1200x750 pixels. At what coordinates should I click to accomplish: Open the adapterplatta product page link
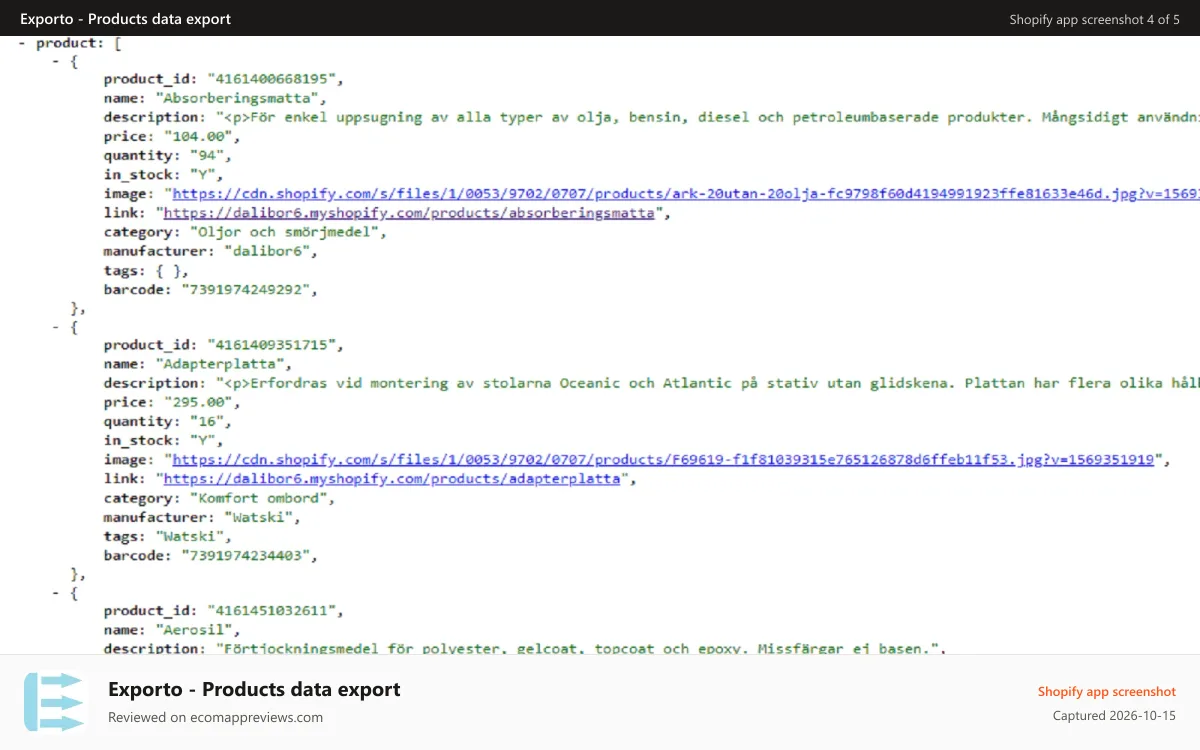point(393,479)
